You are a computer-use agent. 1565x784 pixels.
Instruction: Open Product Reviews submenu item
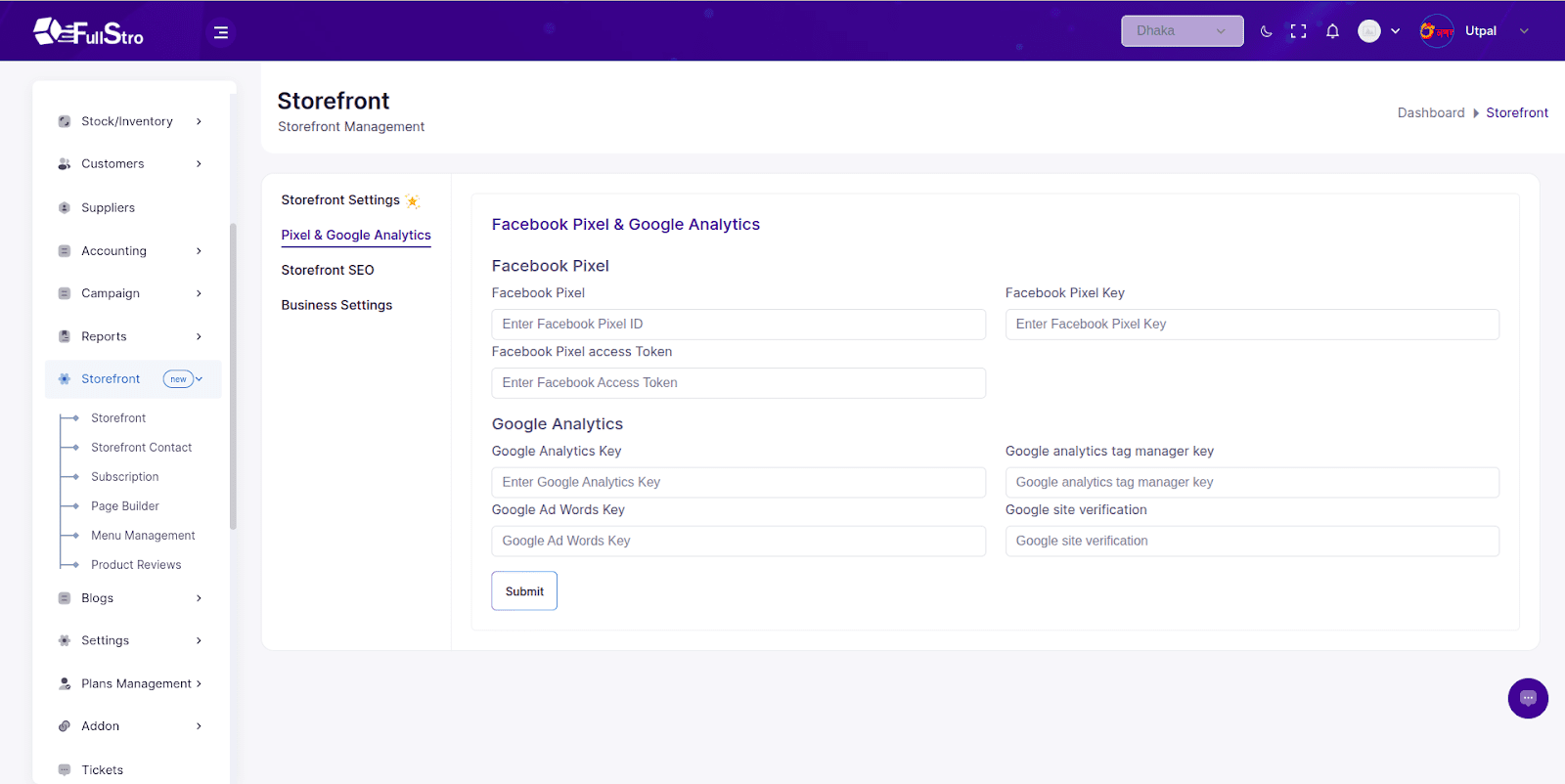[x=136, y=565]
